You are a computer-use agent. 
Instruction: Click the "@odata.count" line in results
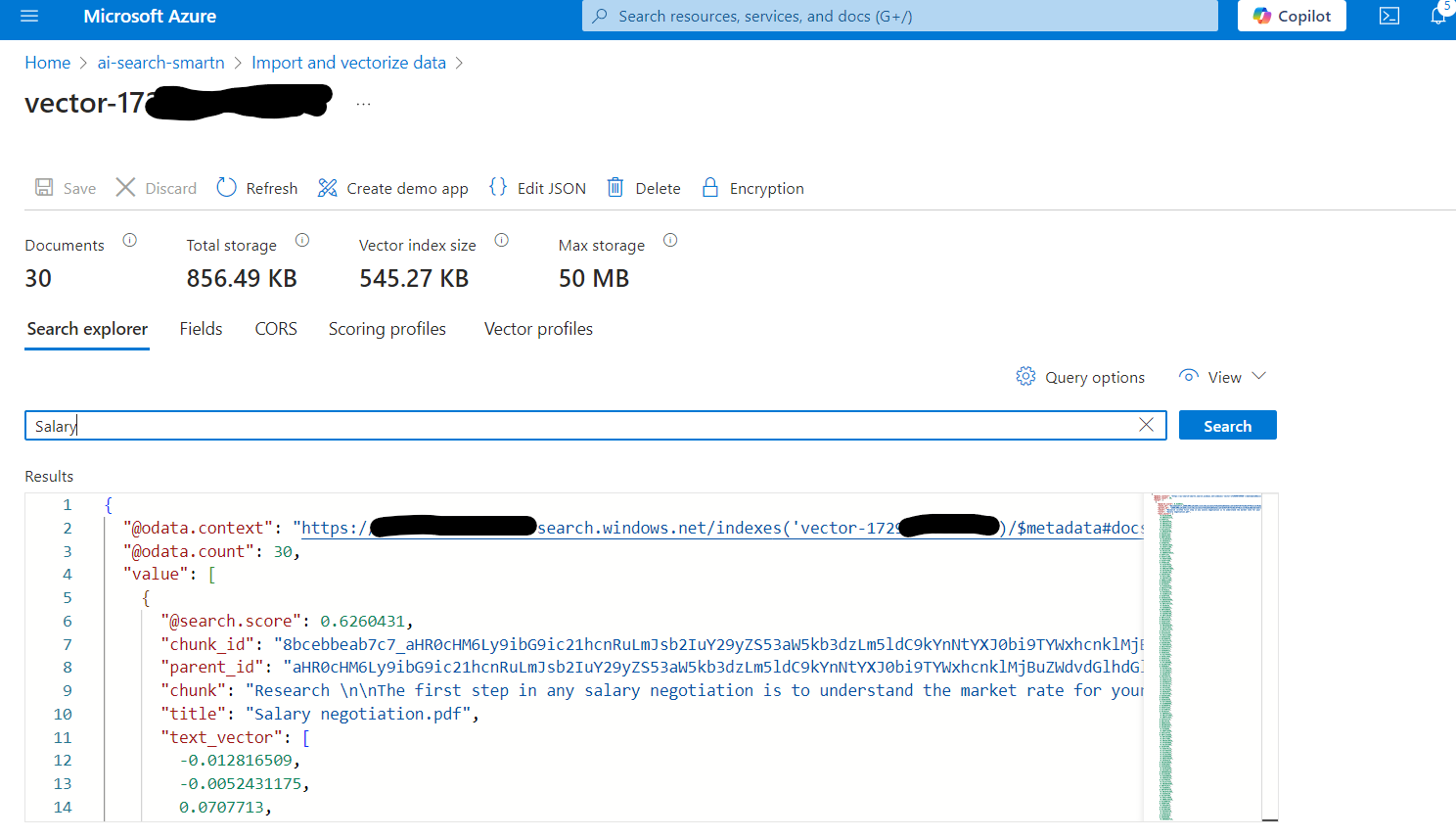(211, 551)
